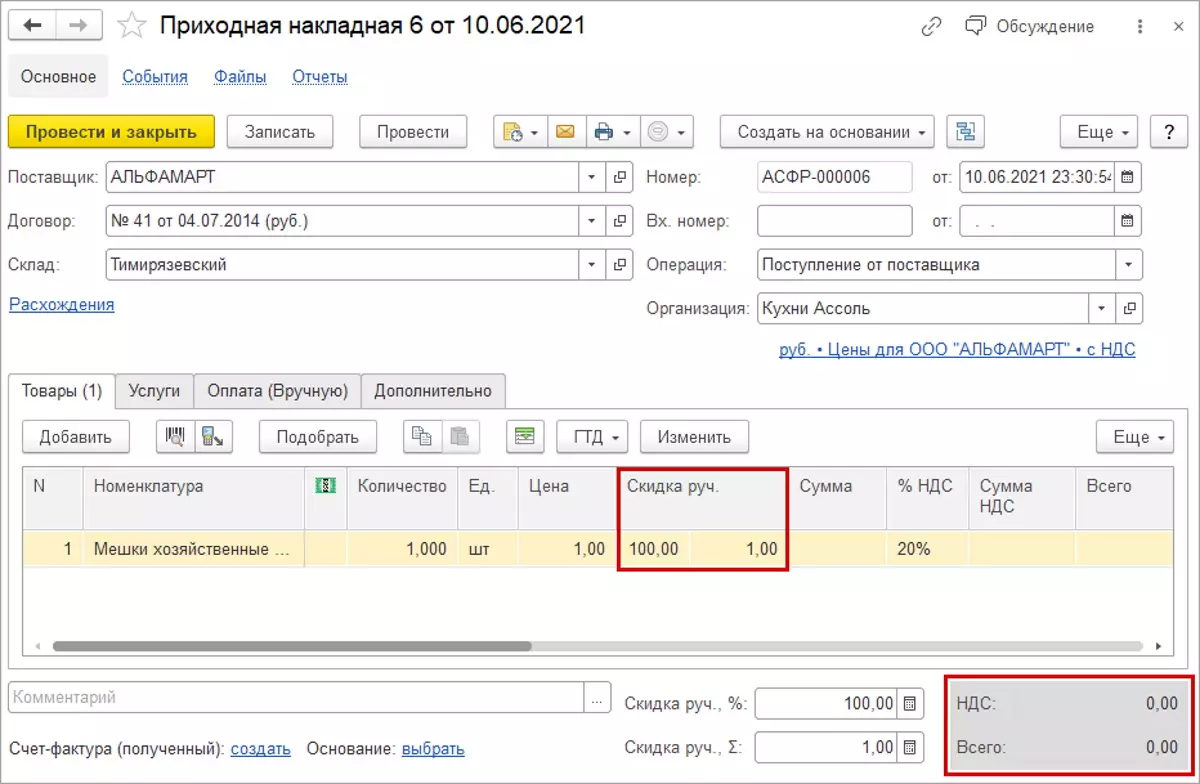Screen dimensions: 1200x784
Task: Expand the document-with-clock icon dropdown arrow
Action: pyautogui.click(x=535, y=132)
